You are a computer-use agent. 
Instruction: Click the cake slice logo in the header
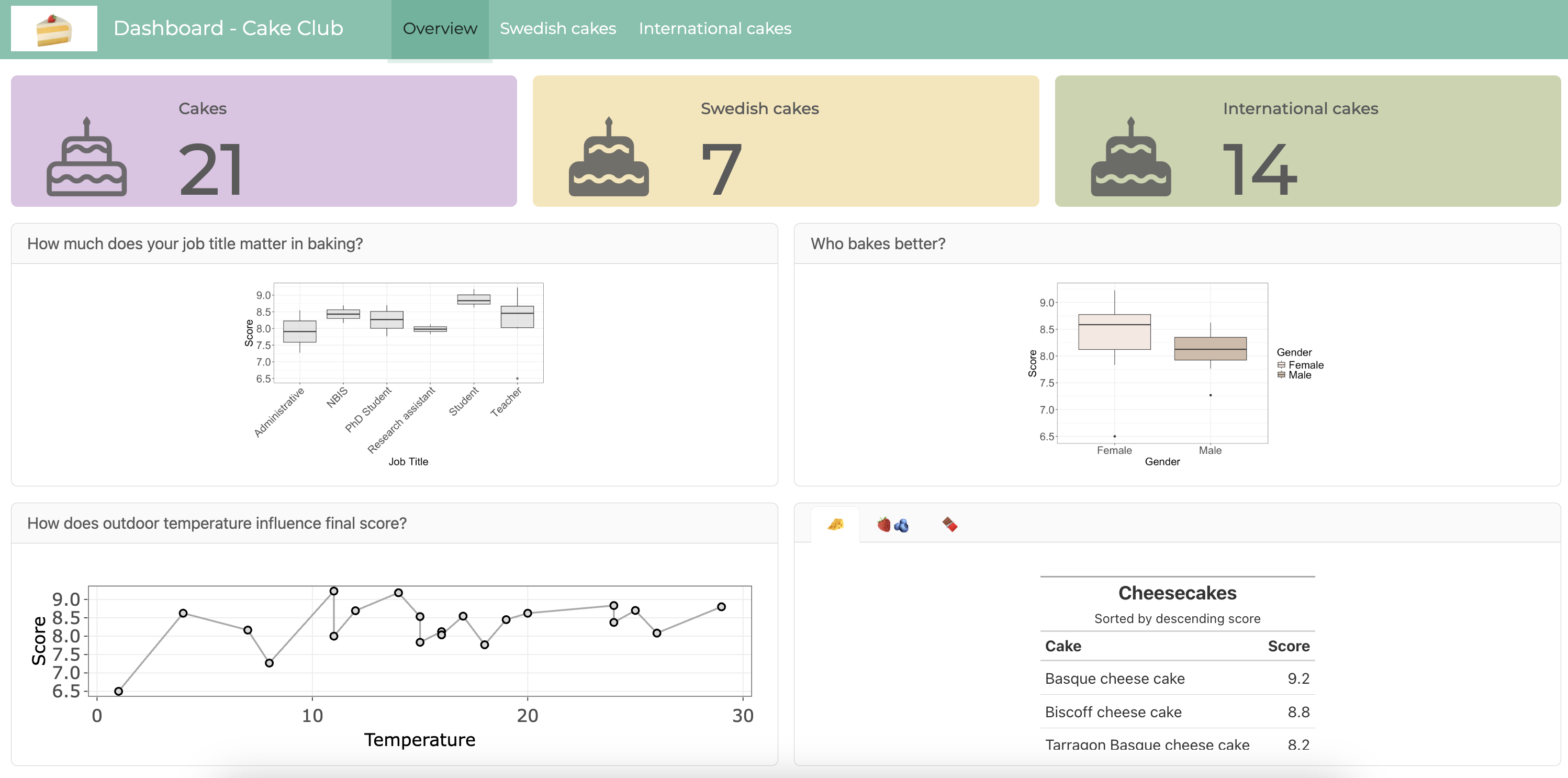coord(53,27)
